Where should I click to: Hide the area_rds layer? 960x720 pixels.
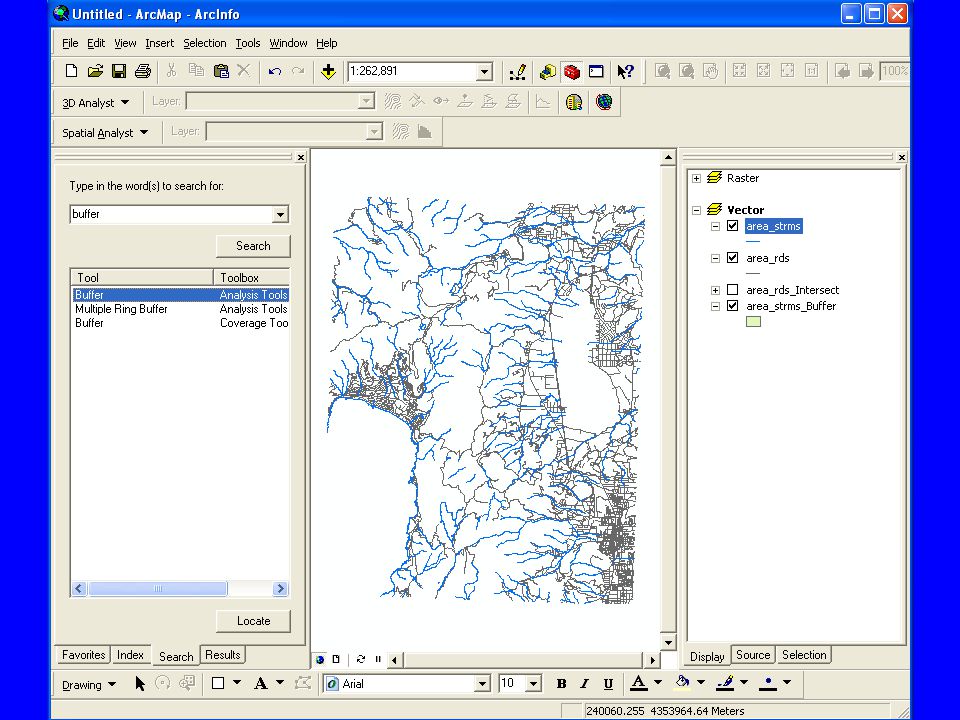(x=732, y=258)
